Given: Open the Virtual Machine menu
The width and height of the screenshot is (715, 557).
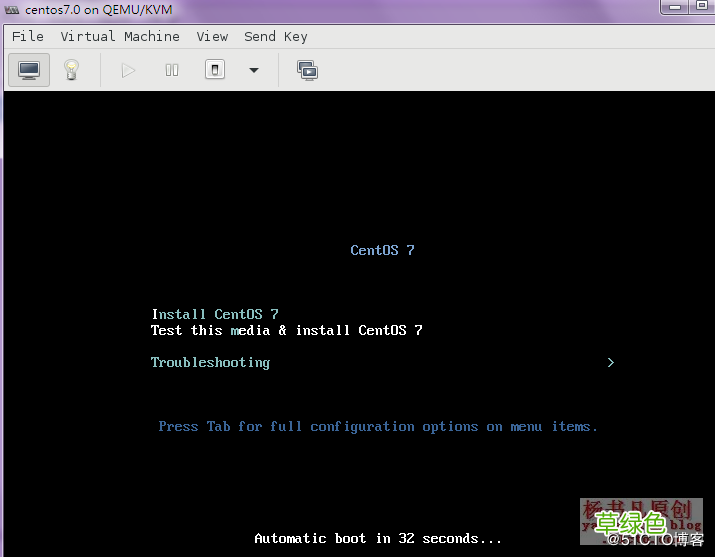Looking at the screenshot, I should 120,36.
